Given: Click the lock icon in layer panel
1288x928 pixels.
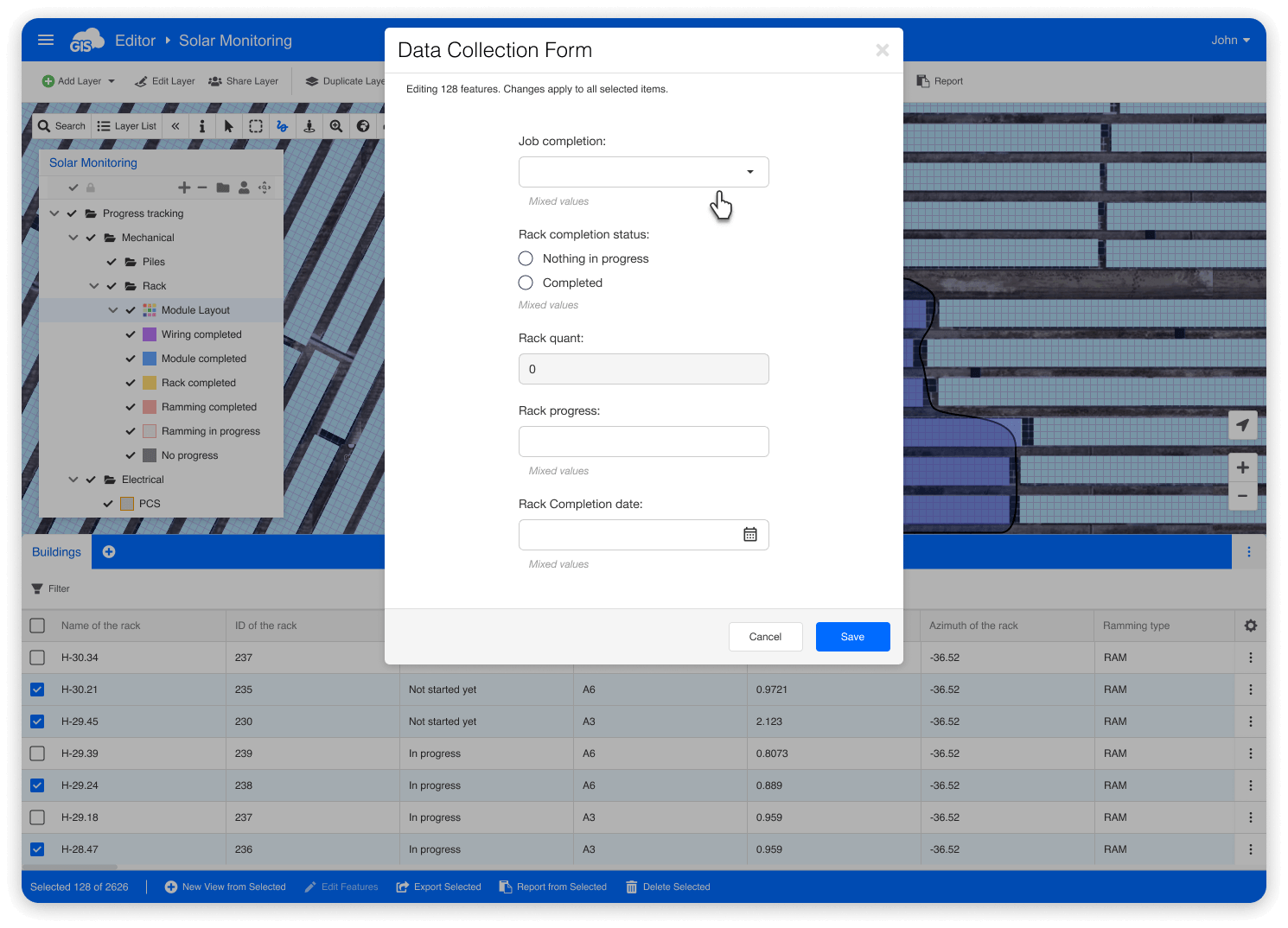Looking at the screenshot, I should [x=91, y=188].
